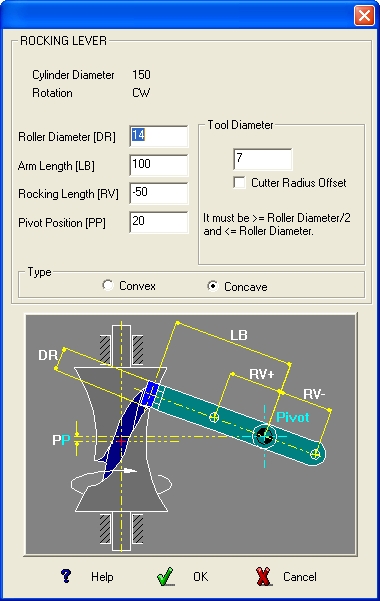
Task: Click the Rocking Length [RV] input field
Action: tap(159, 193)
